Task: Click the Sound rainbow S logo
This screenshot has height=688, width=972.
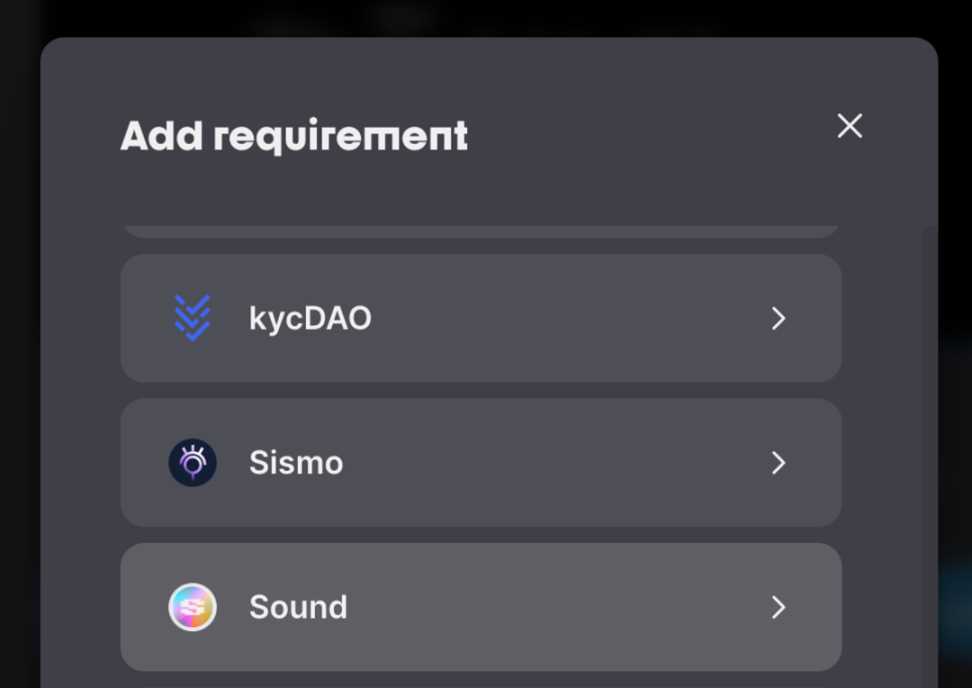Action: point(192,607)
